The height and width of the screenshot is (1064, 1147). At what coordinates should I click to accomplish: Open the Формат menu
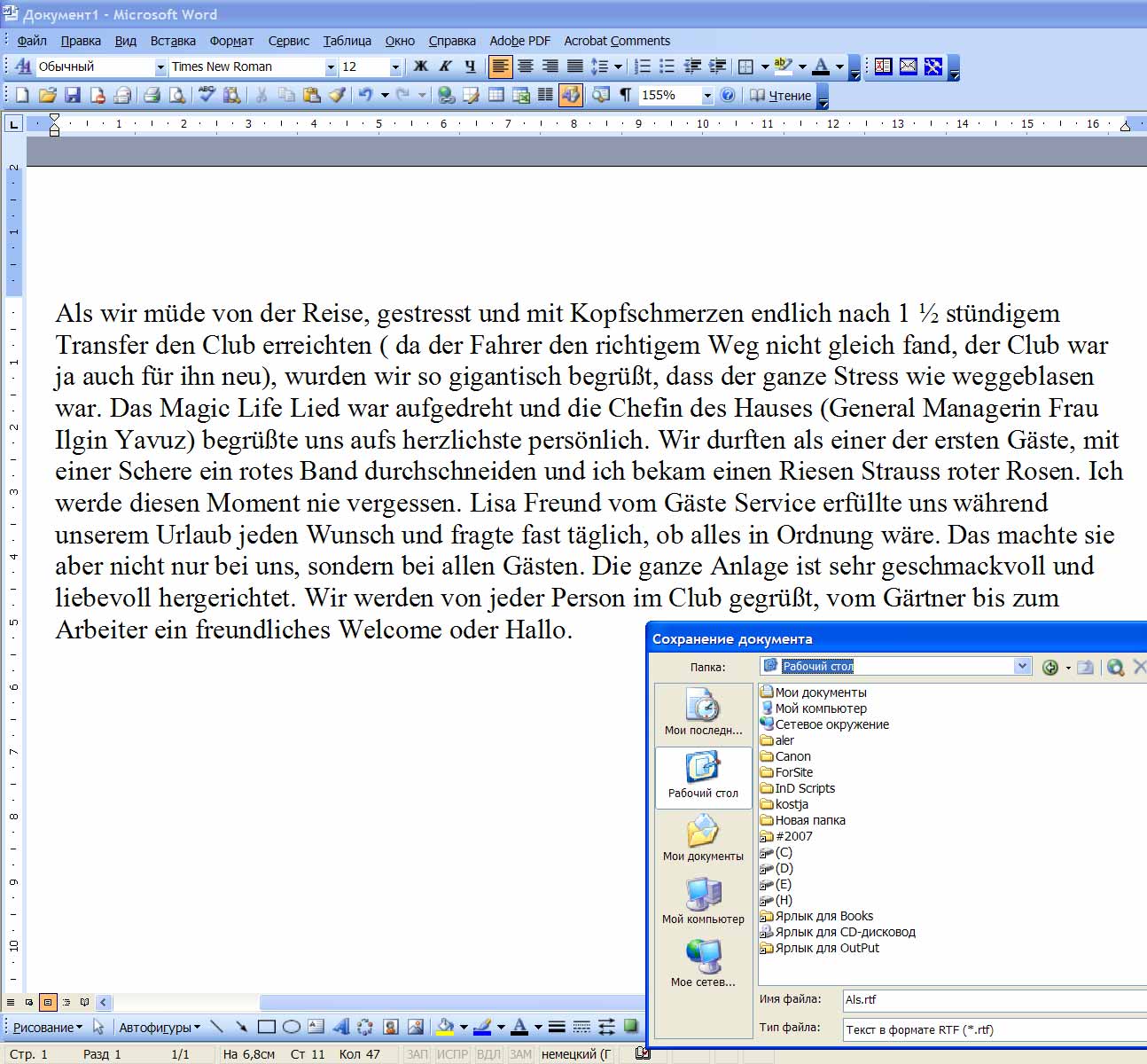click(x=231, y=41)
